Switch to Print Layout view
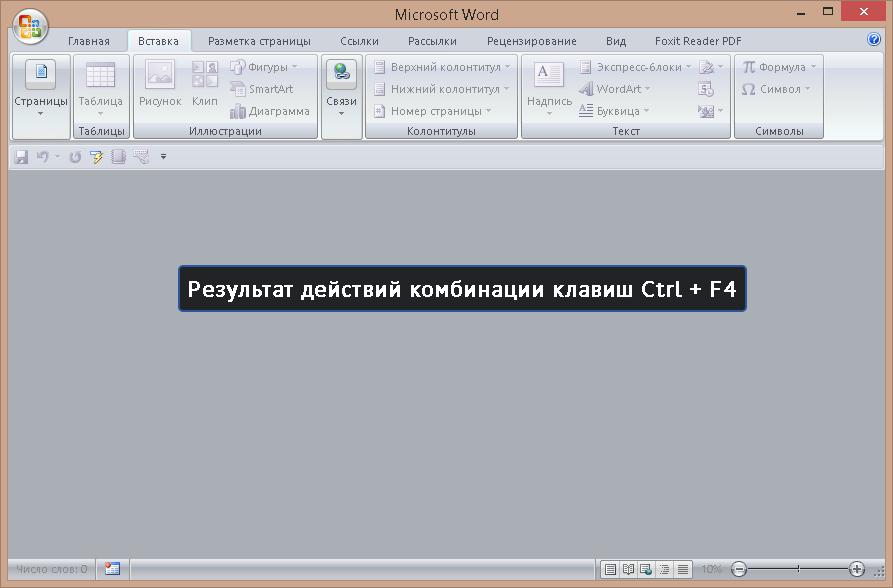 (x=609, y=569)
